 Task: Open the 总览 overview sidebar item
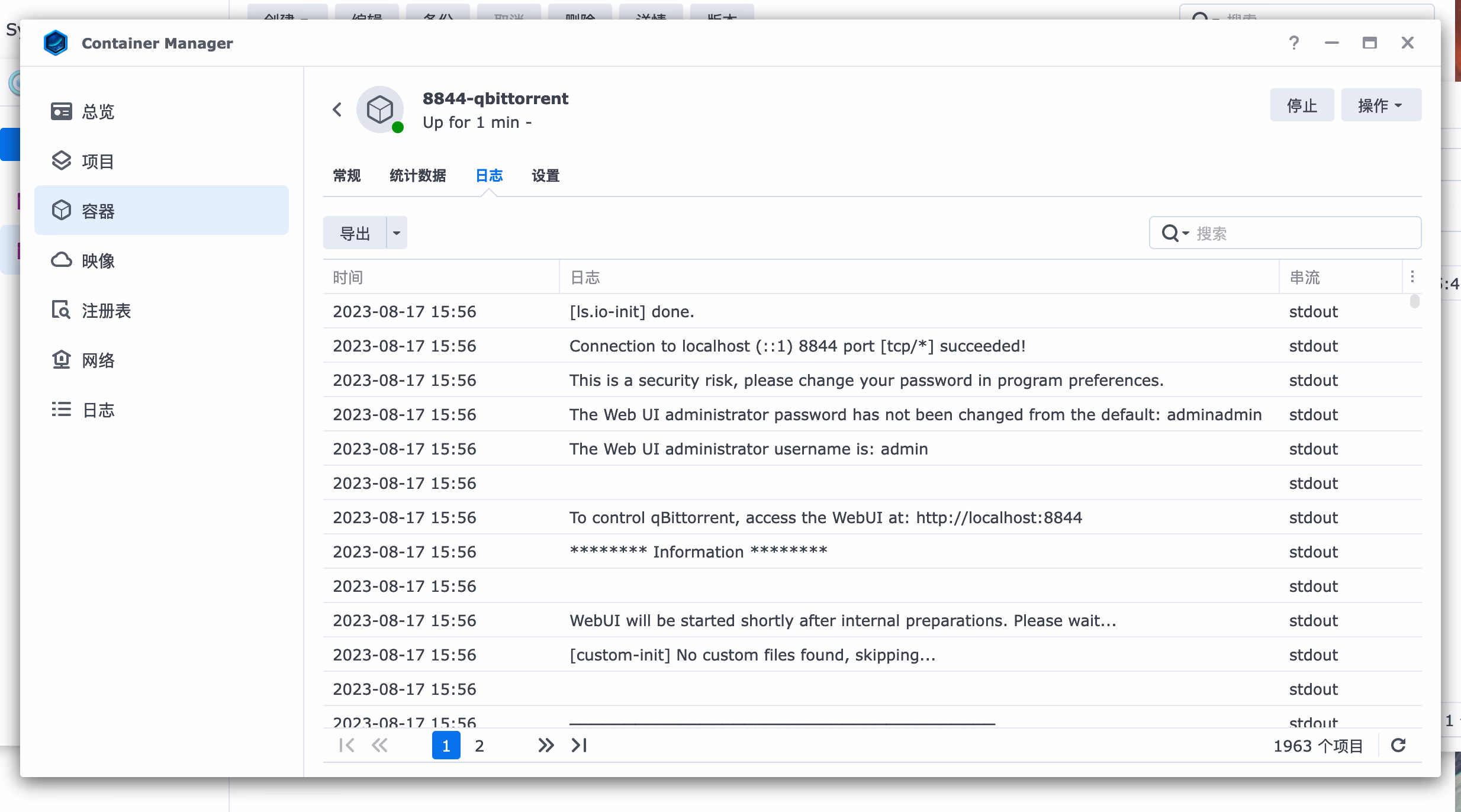coord(98,112)
